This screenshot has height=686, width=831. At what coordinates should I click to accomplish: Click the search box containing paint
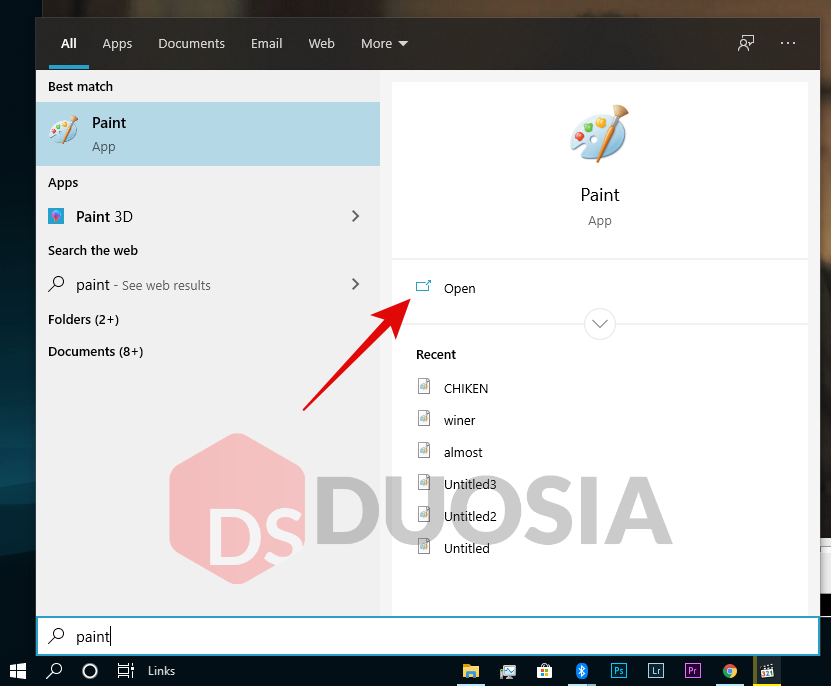click(x=428, y=636)
